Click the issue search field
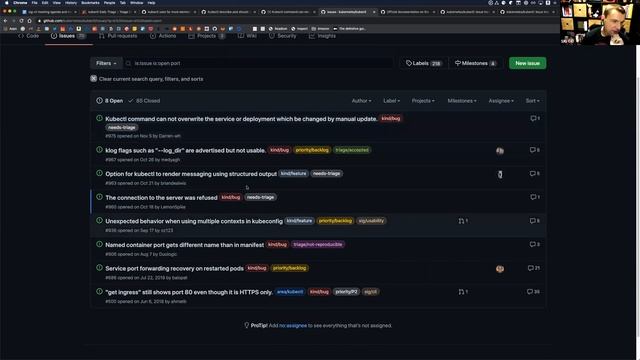 [258, 63]
